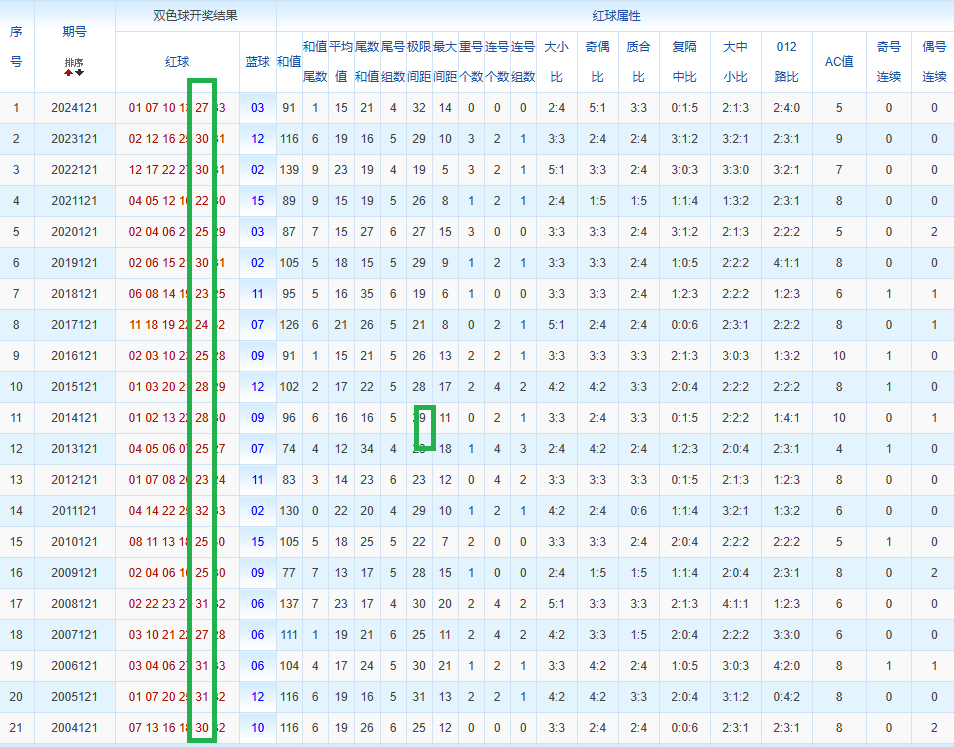Click the 双色球开奖结果 group header

coord(195,16)
